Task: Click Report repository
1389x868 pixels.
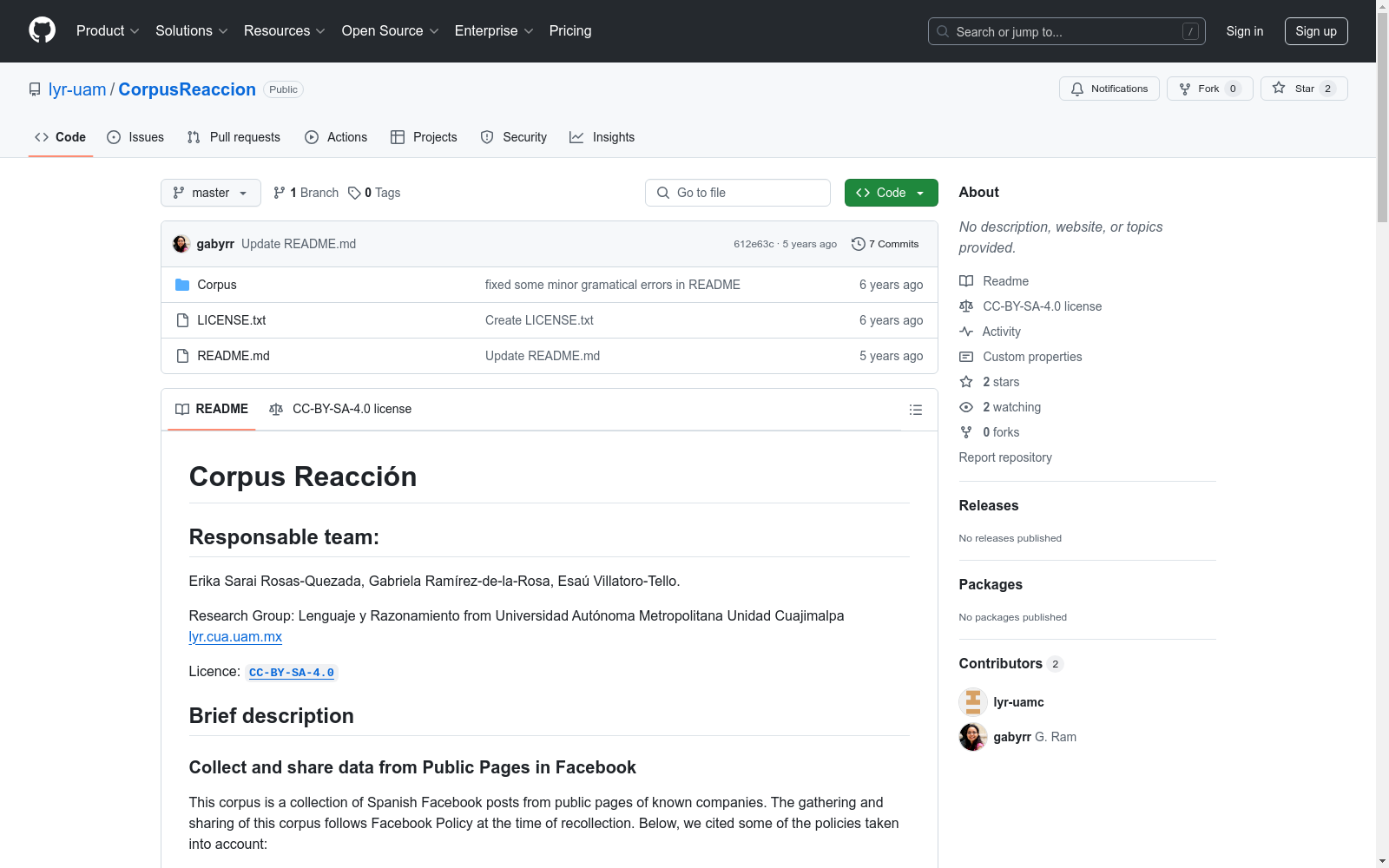Action: pyautogui.click(x=1005, y=457)
